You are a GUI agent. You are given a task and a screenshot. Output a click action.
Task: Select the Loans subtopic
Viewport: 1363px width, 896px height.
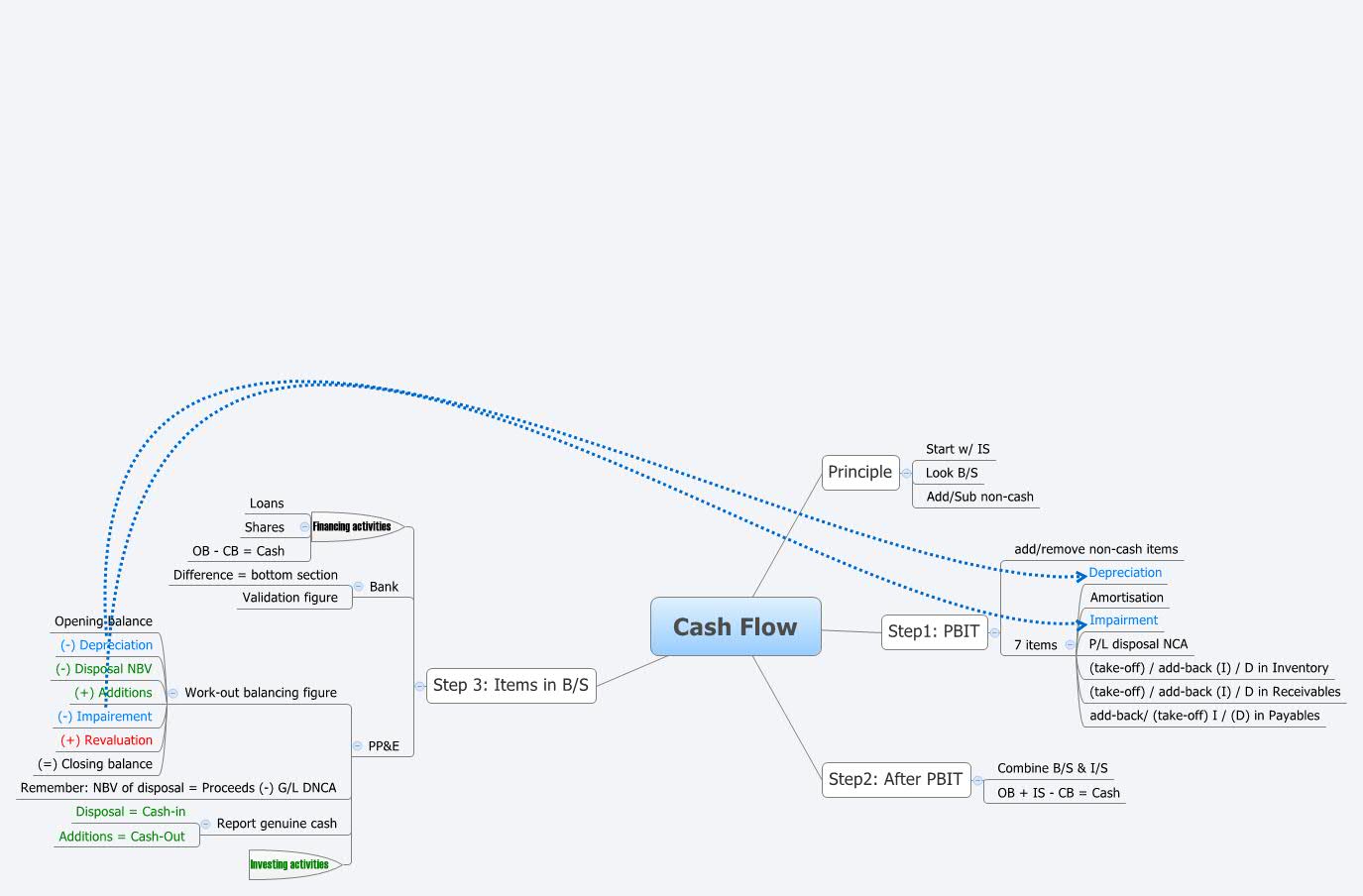(x=269, y=504)
